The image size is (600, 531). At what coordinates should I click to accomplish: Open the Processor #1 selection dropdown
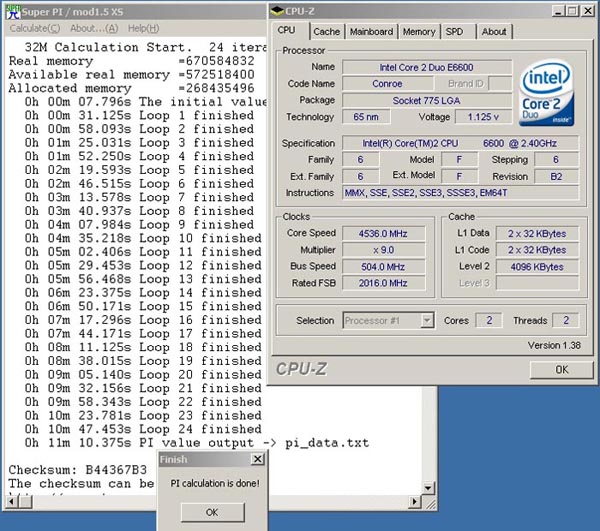tap(427, 320)
